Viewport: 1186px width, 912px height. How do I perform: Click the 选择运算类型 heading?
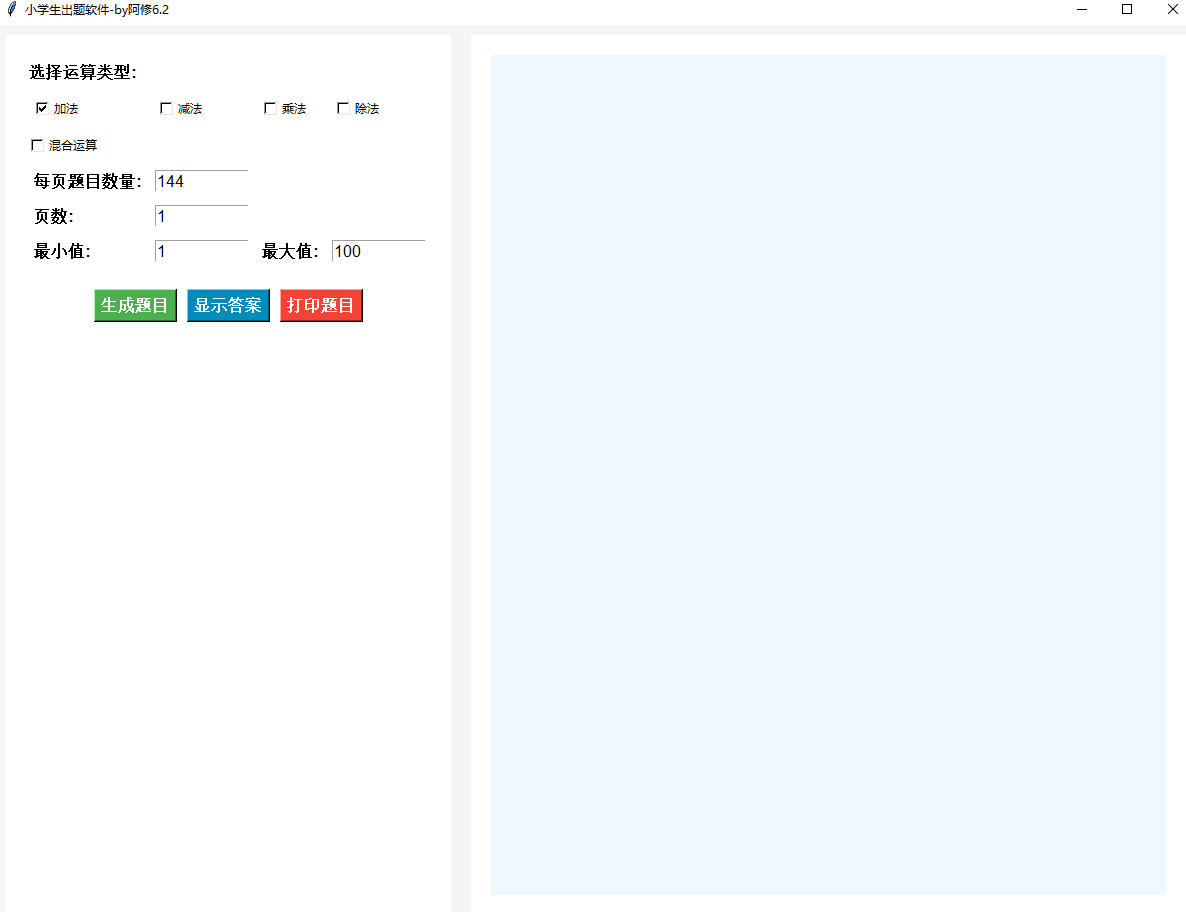pos(83,73)
